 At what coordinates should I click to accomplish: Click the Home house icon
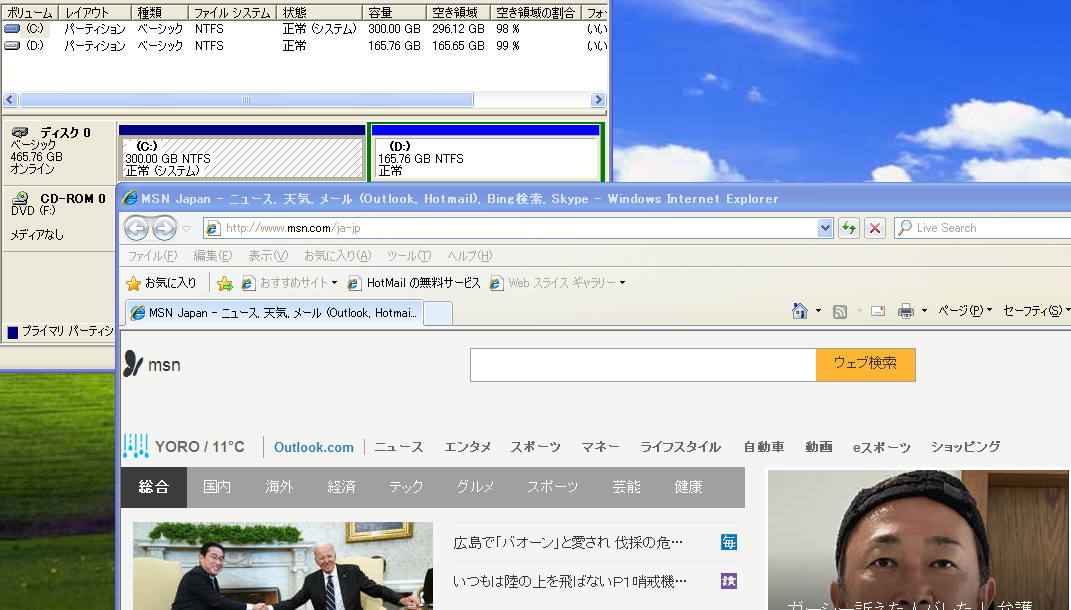[x=800, y=311]
